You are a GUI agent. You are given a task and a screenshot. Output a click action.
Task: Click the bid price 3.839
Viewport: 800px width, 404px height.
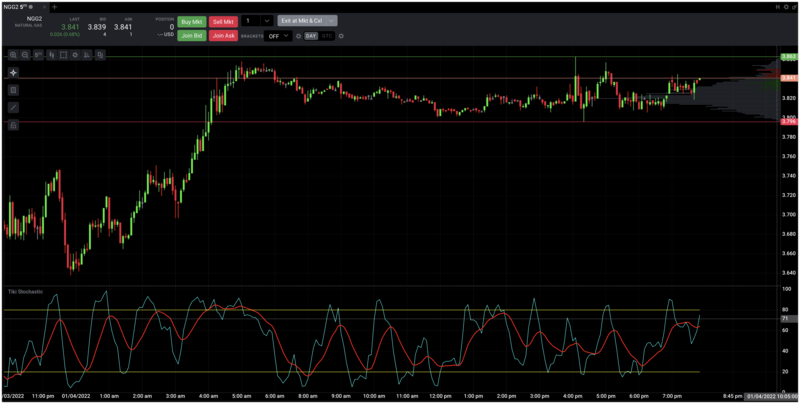tap(96, 27)
